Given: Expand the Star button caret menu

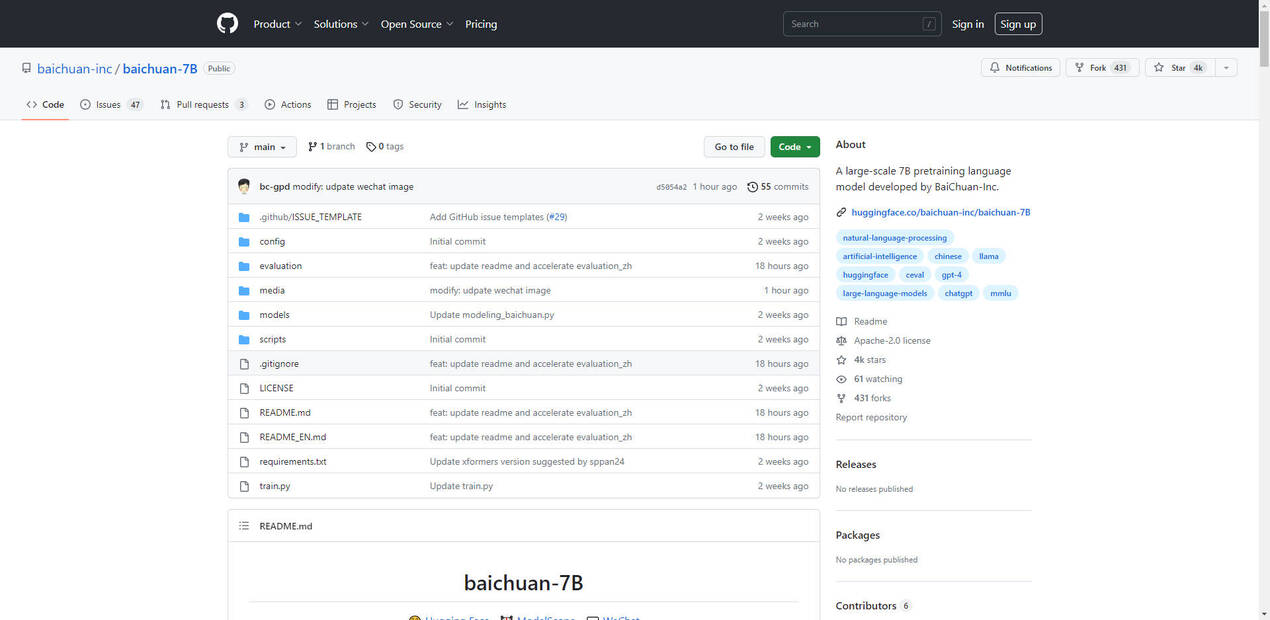Looking at the screenshot, I should coord(1226,67).
